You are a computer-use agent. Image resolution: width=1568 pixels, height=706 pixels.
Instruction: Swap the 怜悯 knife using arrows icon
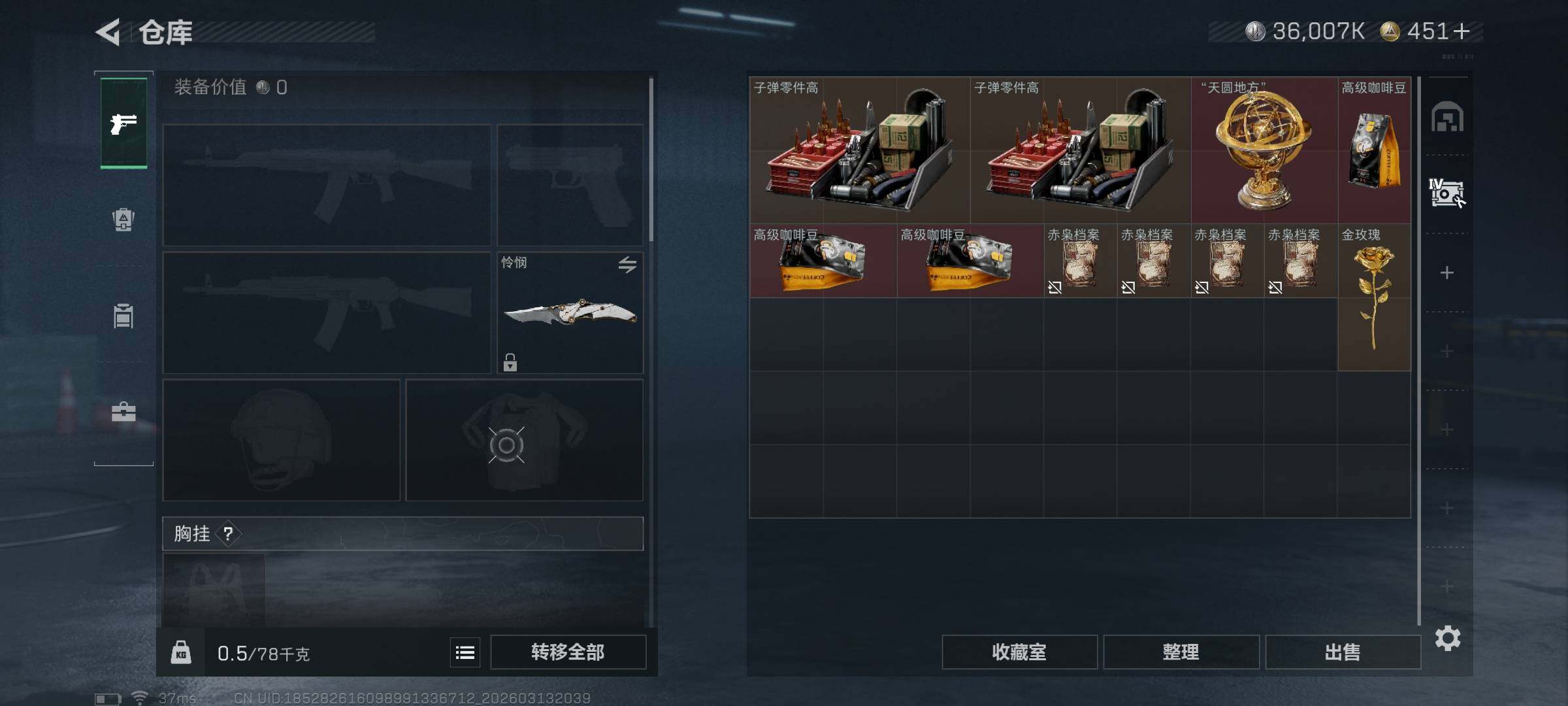pyautogui.click(x=627, y=264)
